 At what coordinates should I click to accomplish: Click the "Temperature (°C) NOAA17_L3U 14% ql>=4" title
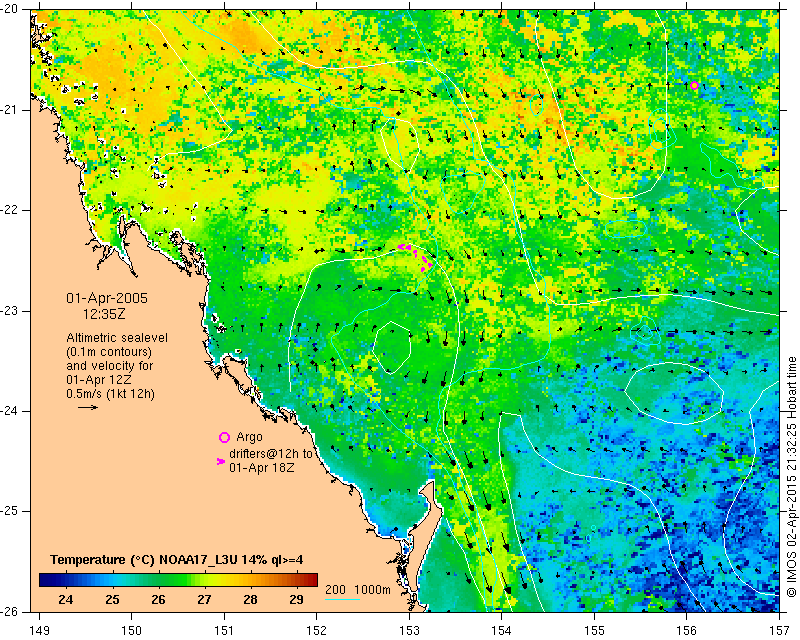177,560
